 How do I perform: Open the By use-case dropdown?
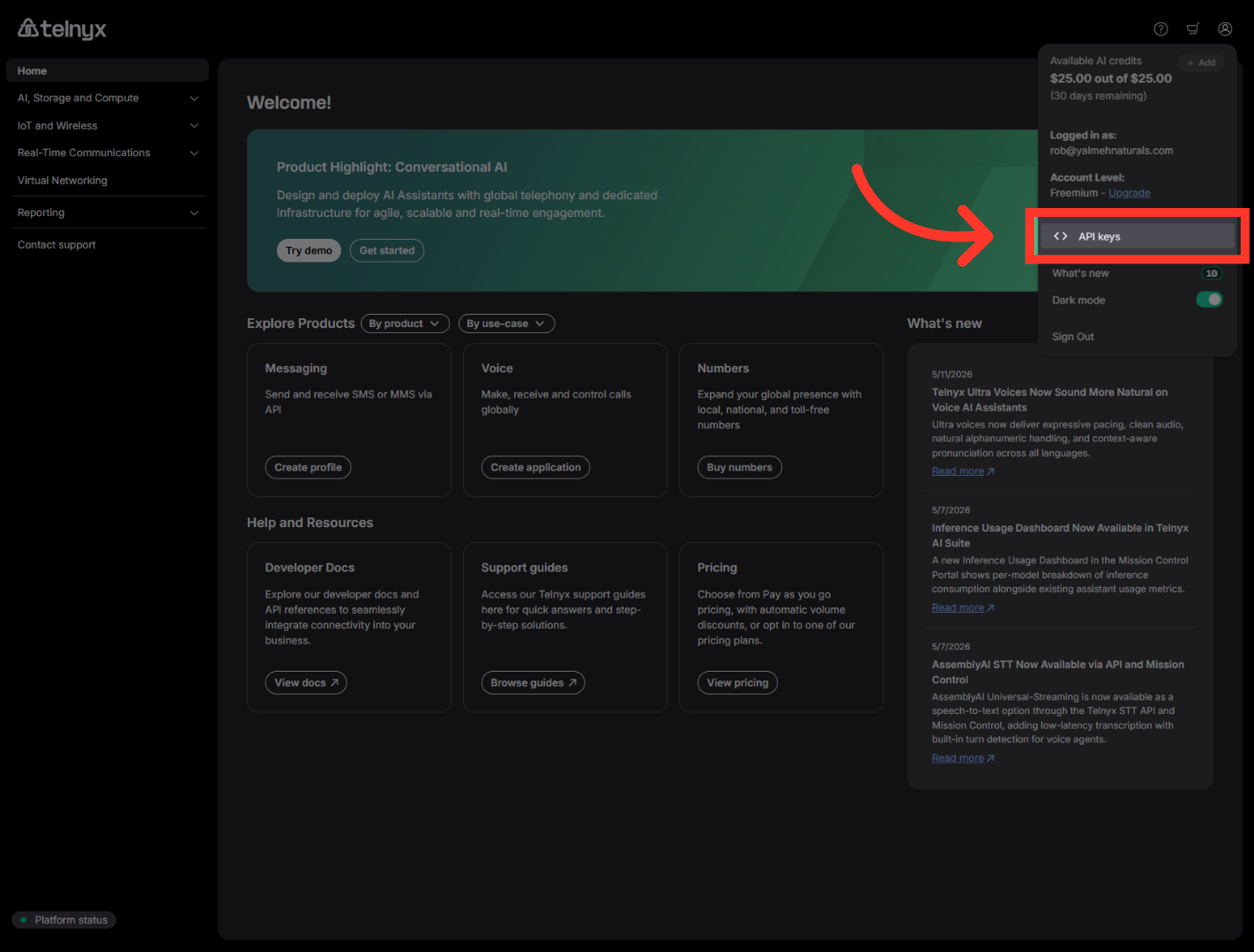(506, 324)
